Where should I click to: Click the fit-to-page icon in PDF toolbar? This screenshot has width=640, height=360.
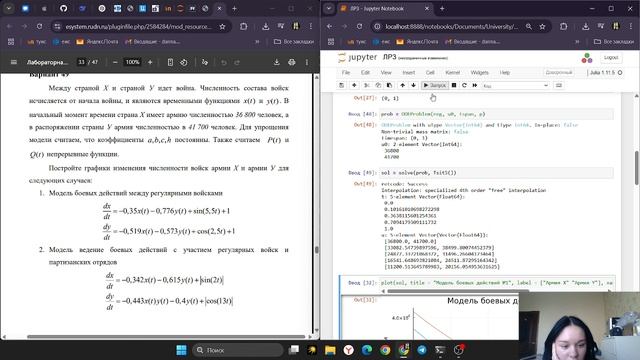tap(170, 62)
